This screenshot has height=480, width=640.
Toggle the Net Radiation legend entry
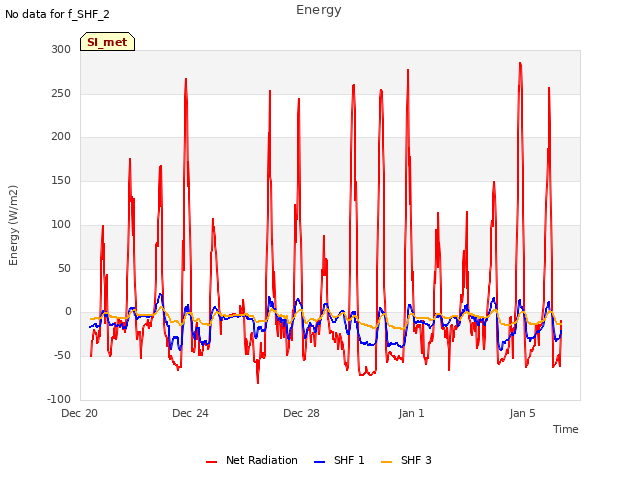pos(252,460)
